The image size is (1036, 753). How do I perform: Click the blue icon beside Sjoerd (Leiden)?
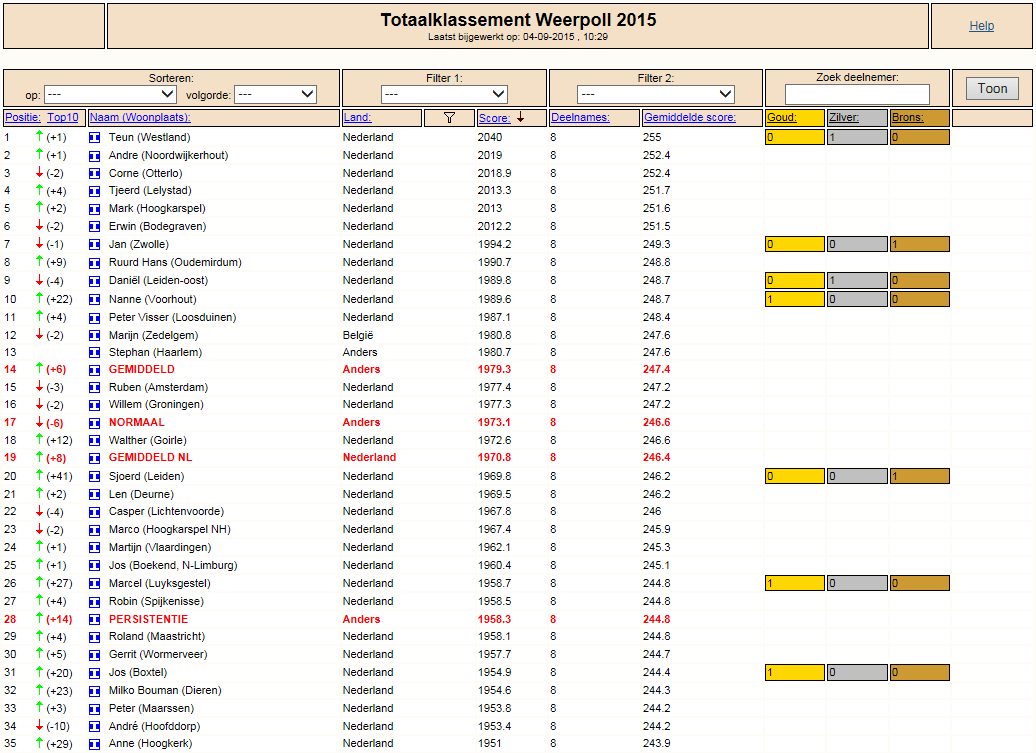tap(94, 476)
